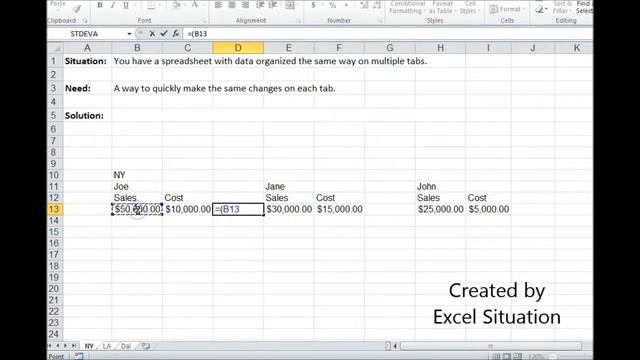Select column B header
640x360 pixels.
(x=137, y=48)
